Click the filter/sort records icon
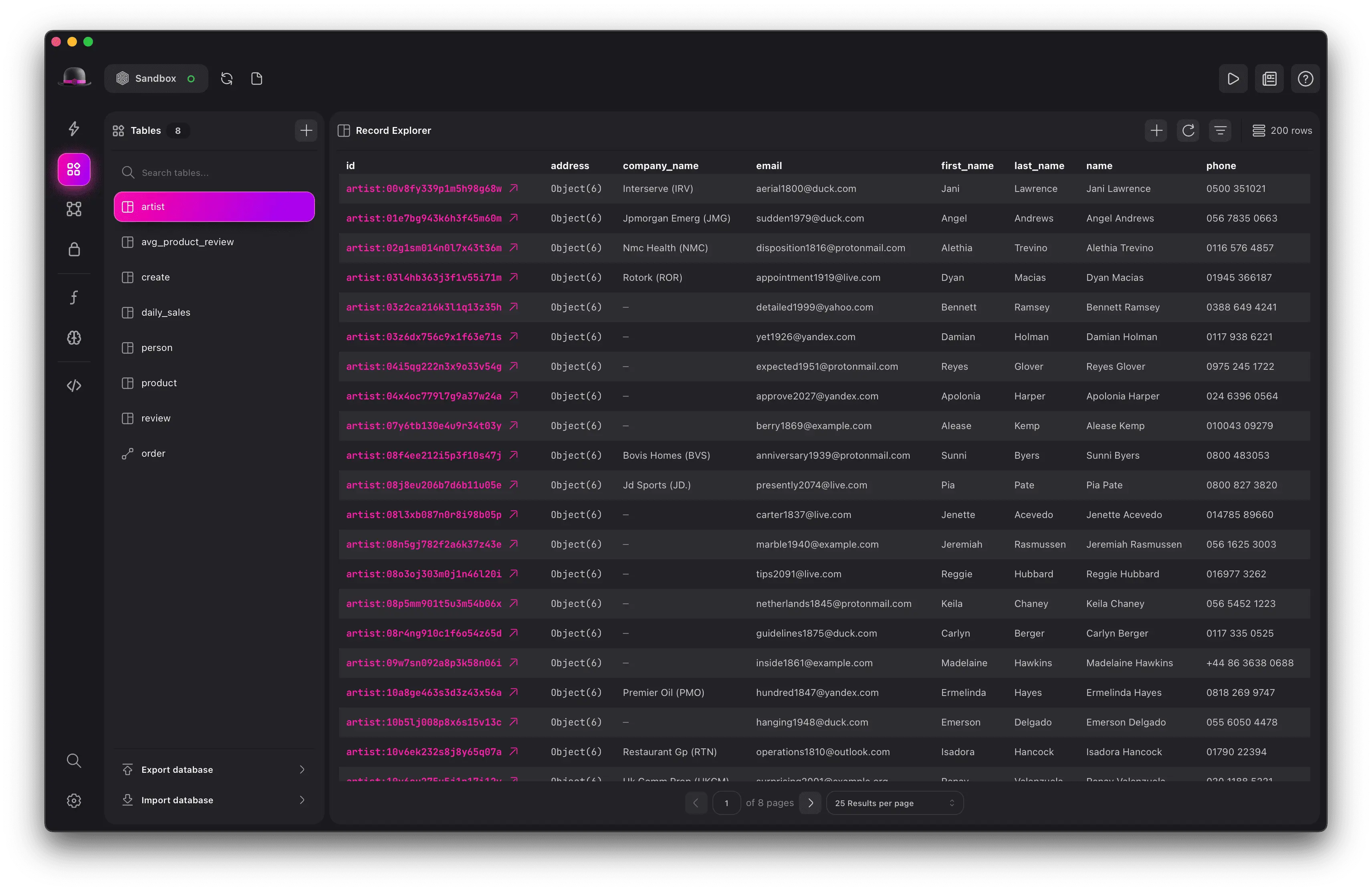This screenshot has width=1372, height=891. (x=1220, y=130)
